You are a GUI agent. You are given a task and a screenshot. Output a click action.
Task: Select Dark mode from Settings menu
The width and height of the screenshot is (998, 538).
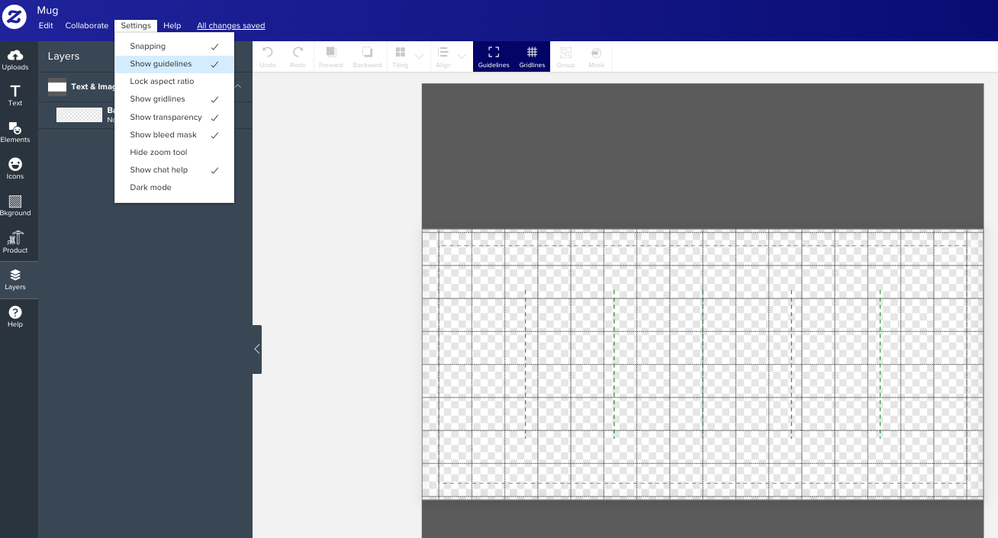click(151, 188)
